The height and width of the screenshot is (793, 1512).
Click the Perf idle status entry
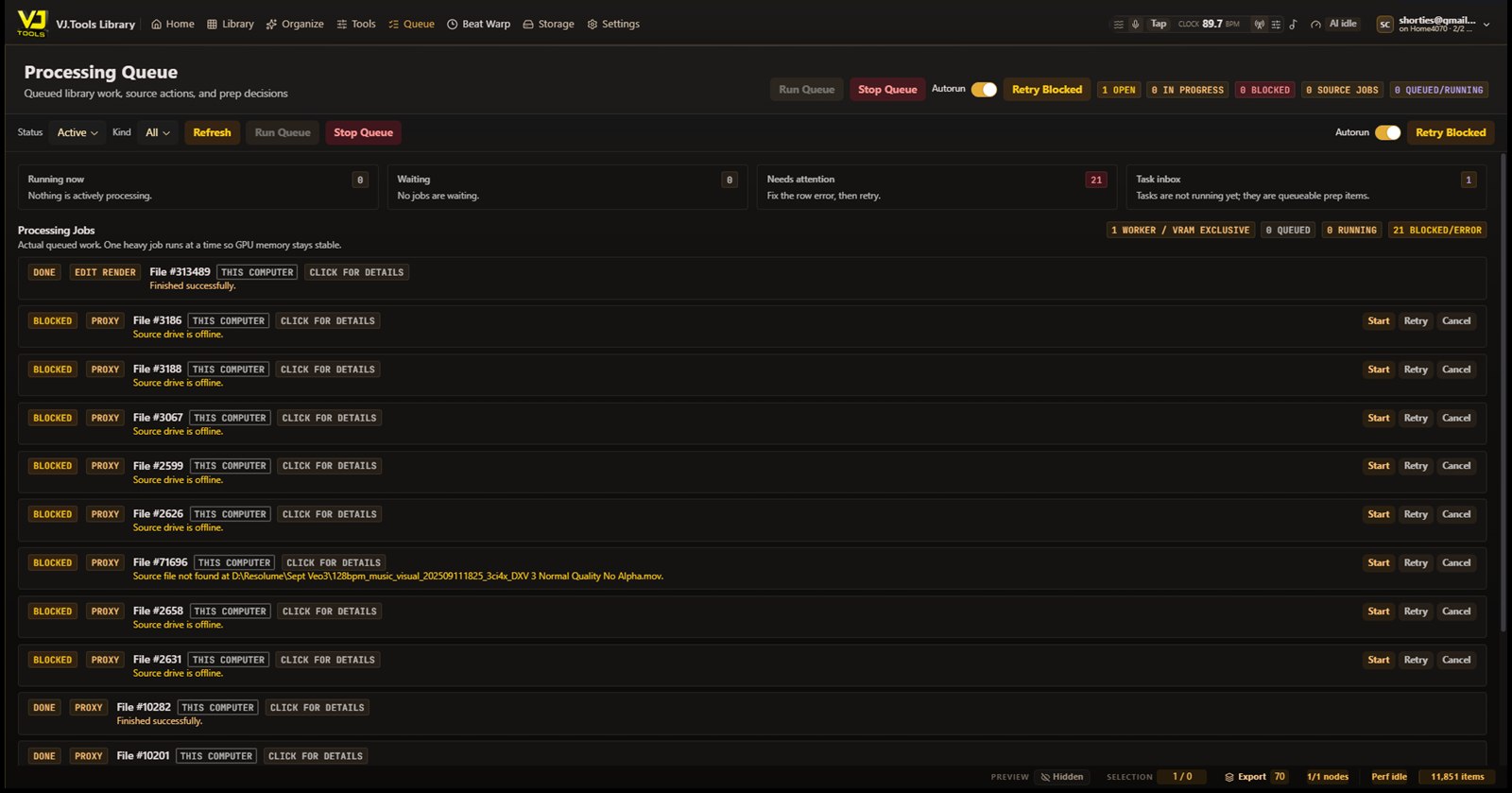[1389, 777]
